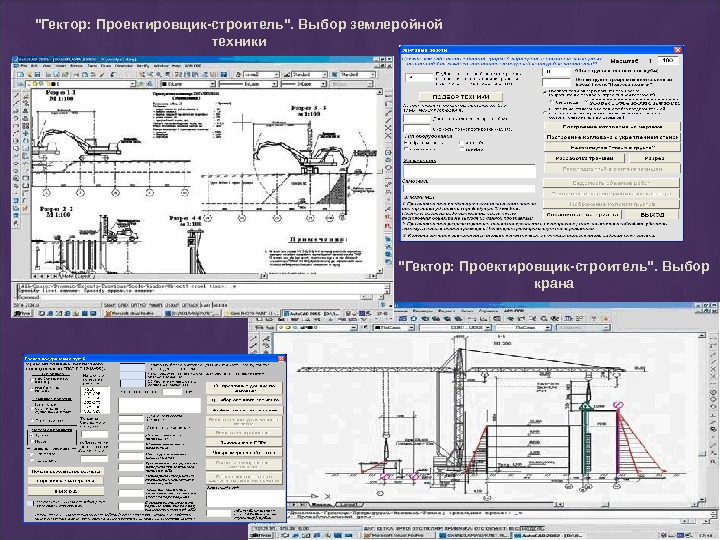Click Zoom Window icon in top AutoCAD toolbar

click(x=159, y=74)
